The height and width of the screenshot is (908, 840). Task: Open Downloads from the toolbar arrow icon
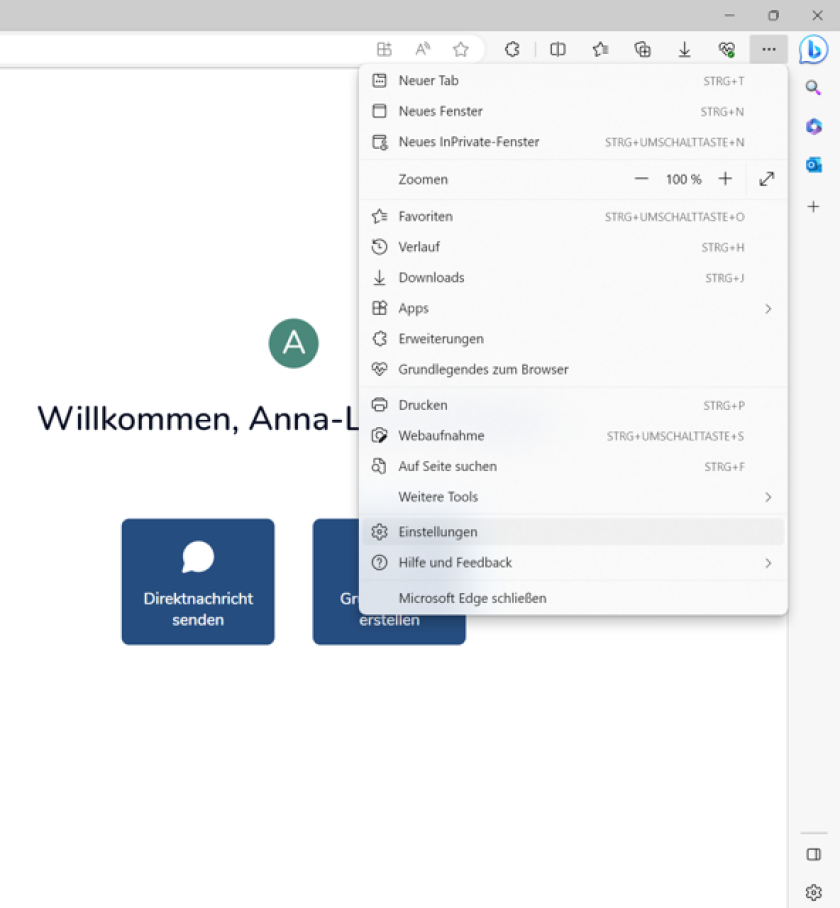[x=684, y=48]
